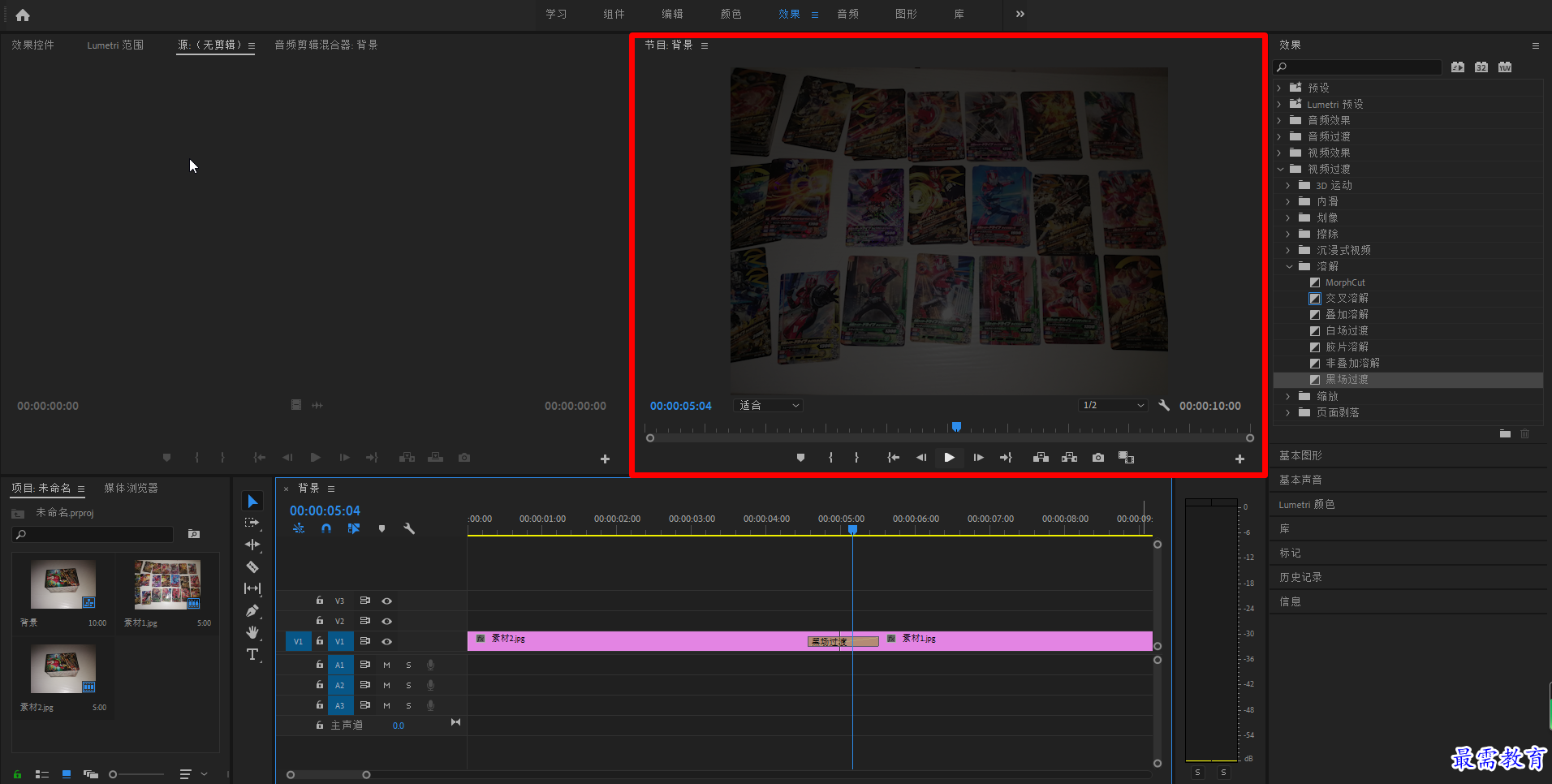
Task: Collapse the 视频过渡 folder
Action: coord(1280,169)
